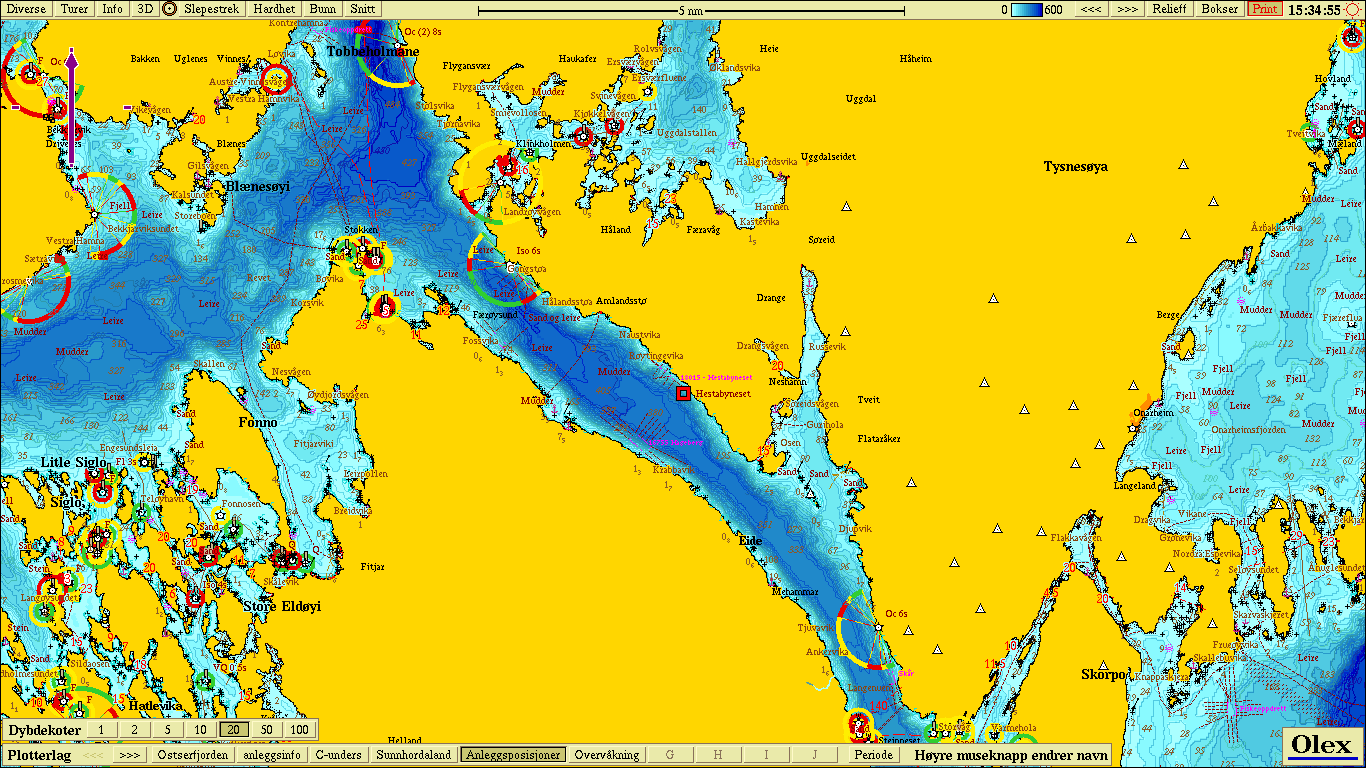The image size is (1366, 768).
Task: Toggle the Ostserfjorden plotter layer
Action: tap(193, 755)
